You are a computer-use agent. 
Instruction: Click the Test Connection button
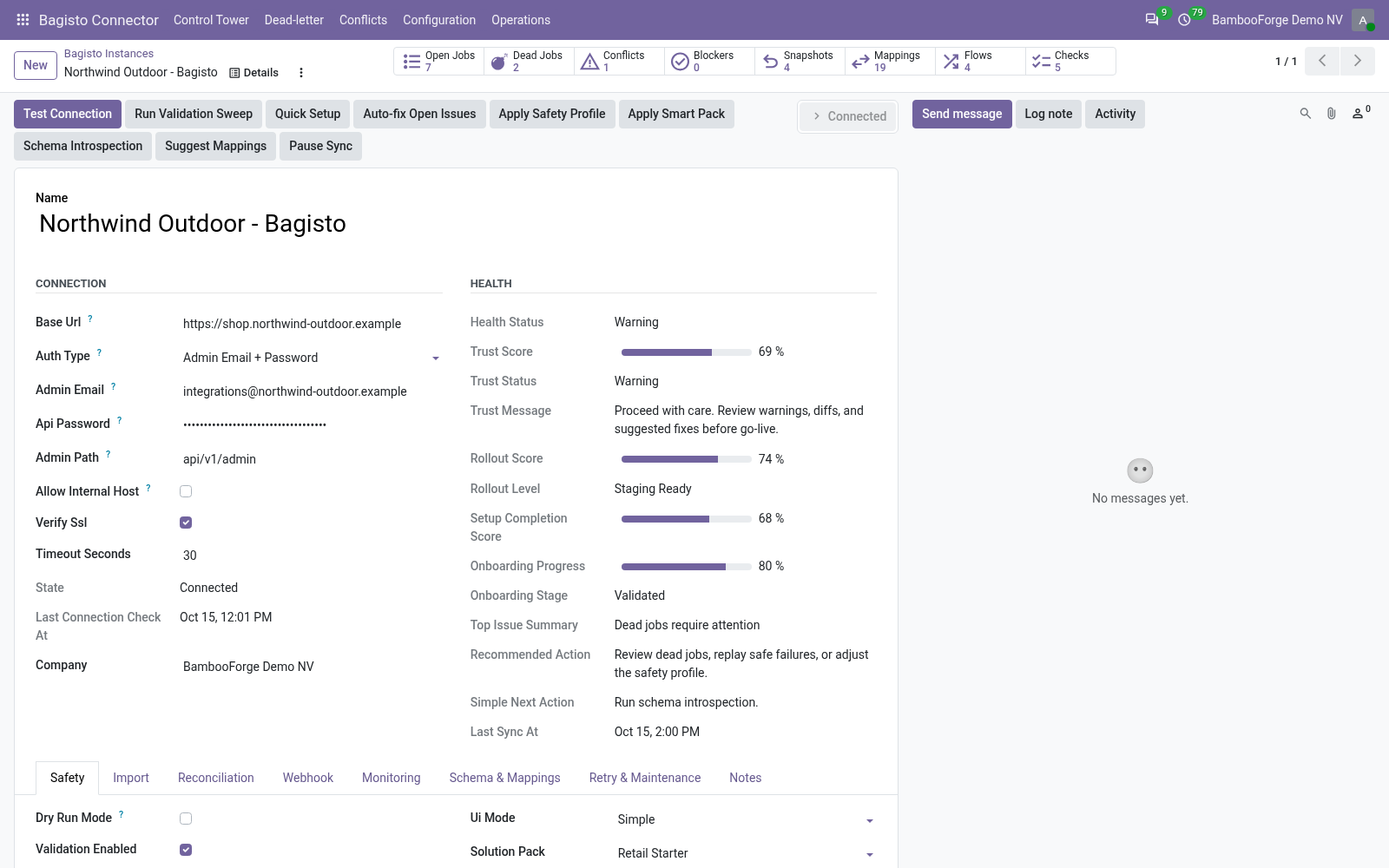tap(68, 114)
